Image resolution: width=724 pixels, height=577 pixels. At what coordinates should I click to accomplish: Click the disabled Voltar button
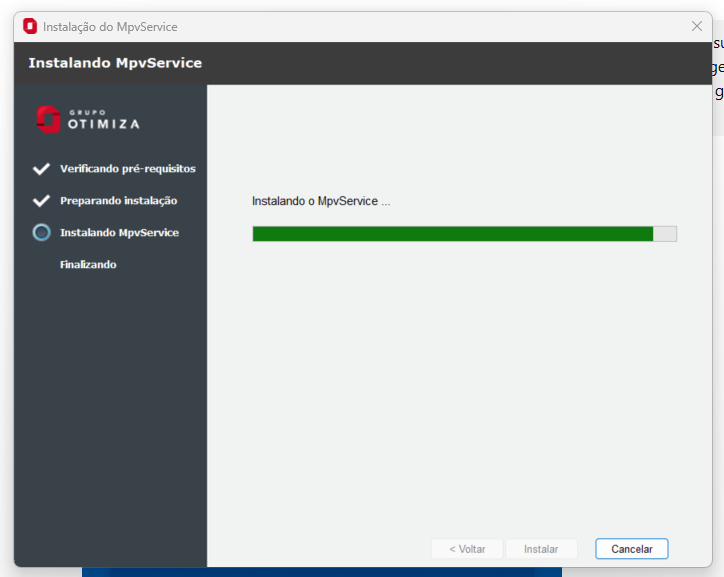[x=467, y=549]
